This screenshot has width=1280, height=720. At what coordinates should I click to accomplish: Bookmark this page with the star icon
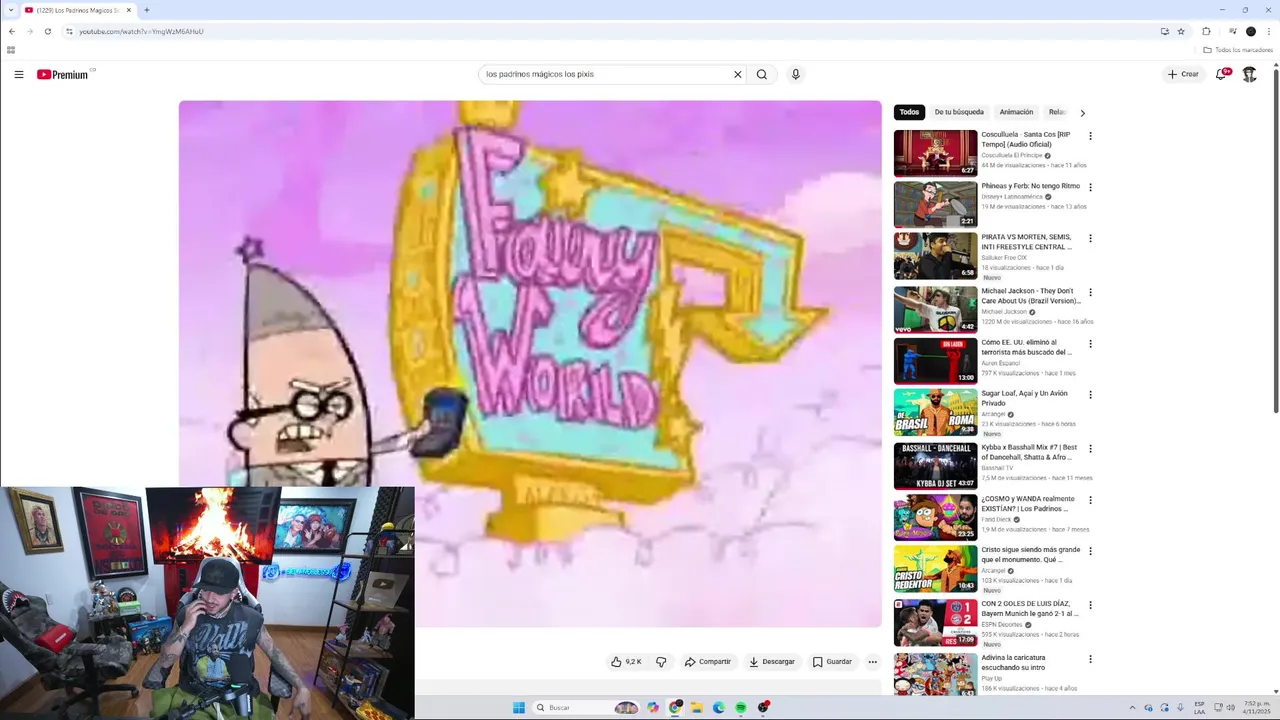(1181, 31)
